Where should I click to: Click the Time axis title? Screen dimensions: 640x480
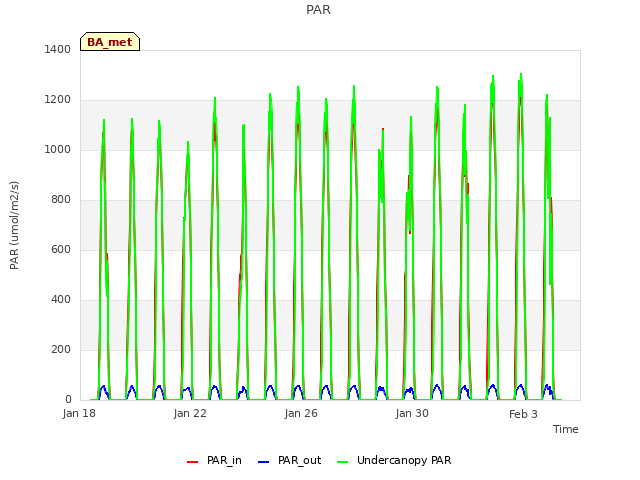pyautogui.click(x=566, y=429)
